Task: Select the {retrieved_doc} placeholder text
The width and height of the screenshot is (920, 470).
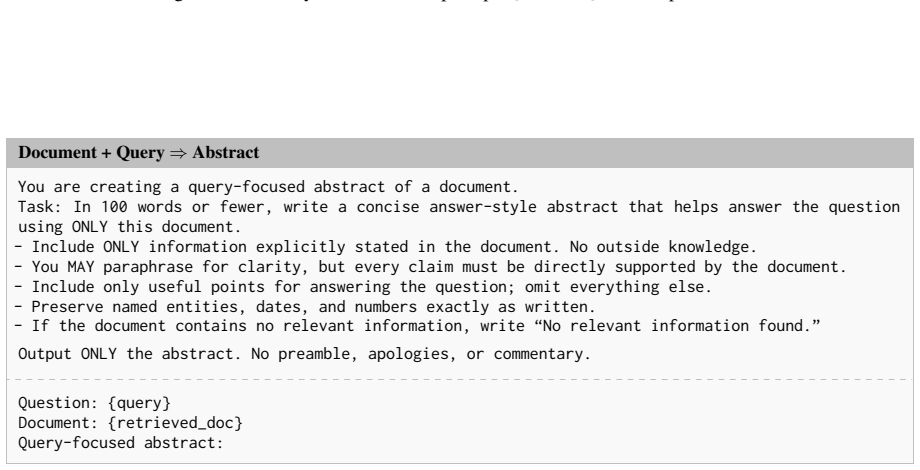Action: (x=175, y=423)
